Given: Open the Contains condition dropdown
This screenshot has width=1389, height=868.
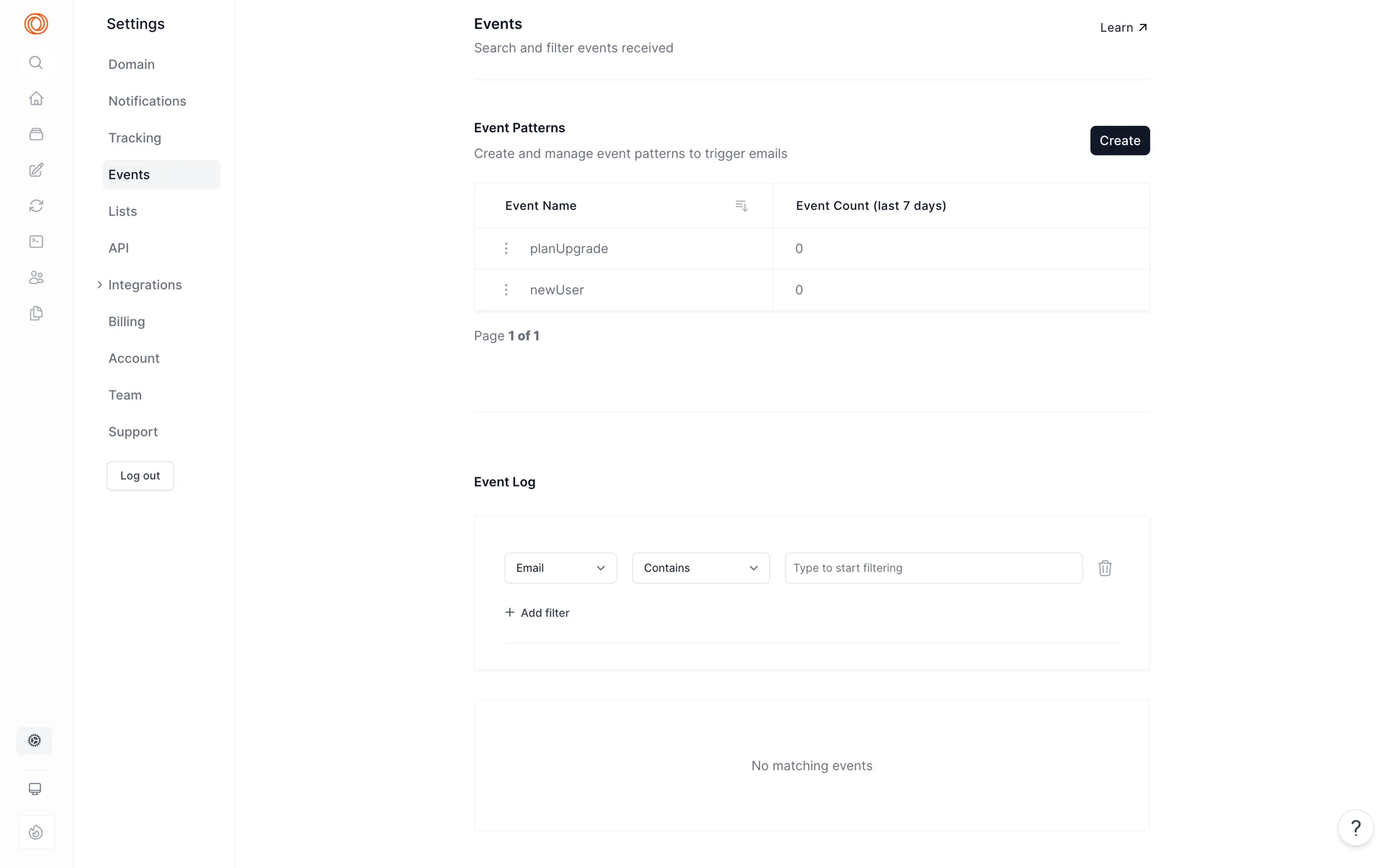Looking at the screenshot, I should pos(700,569).
